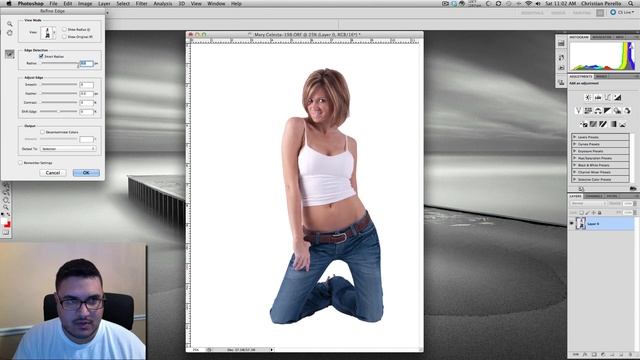Toggle lock all icon in Layers panel
This screenshot has height=360, width=640.
(599, 213)
